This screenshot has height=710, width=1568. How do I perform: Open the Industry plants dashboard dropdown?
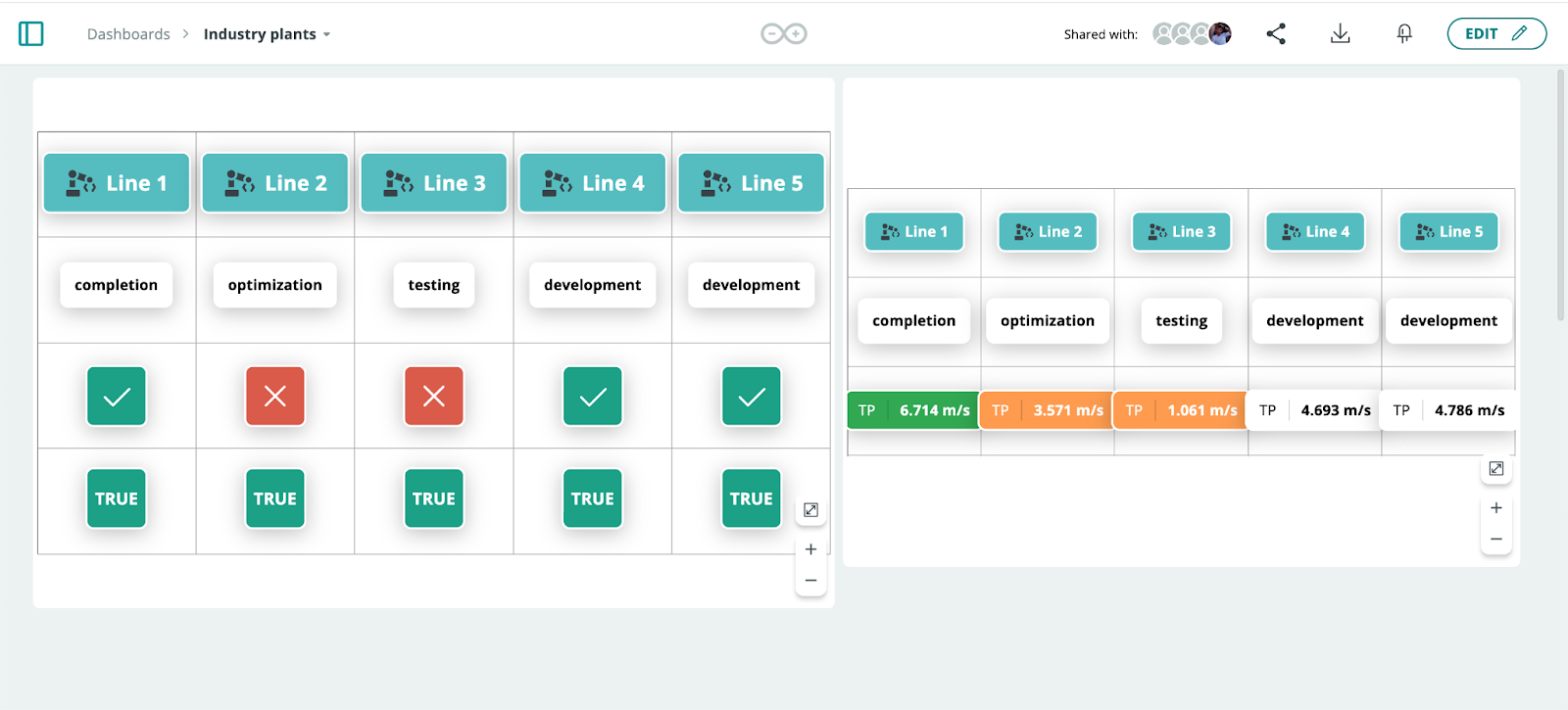[267, 34]
